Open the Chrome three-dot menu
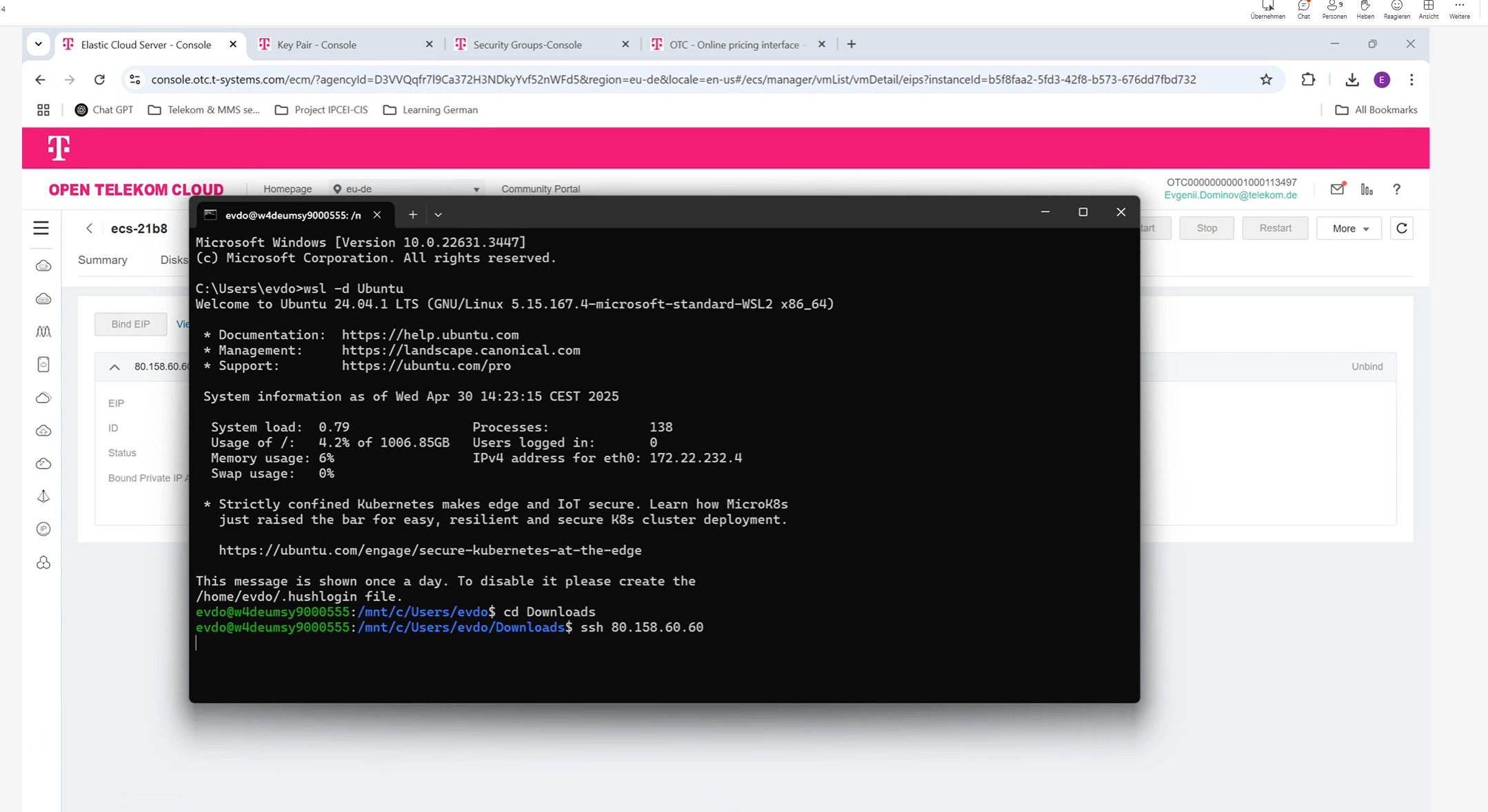 (x=1411, y=80)
